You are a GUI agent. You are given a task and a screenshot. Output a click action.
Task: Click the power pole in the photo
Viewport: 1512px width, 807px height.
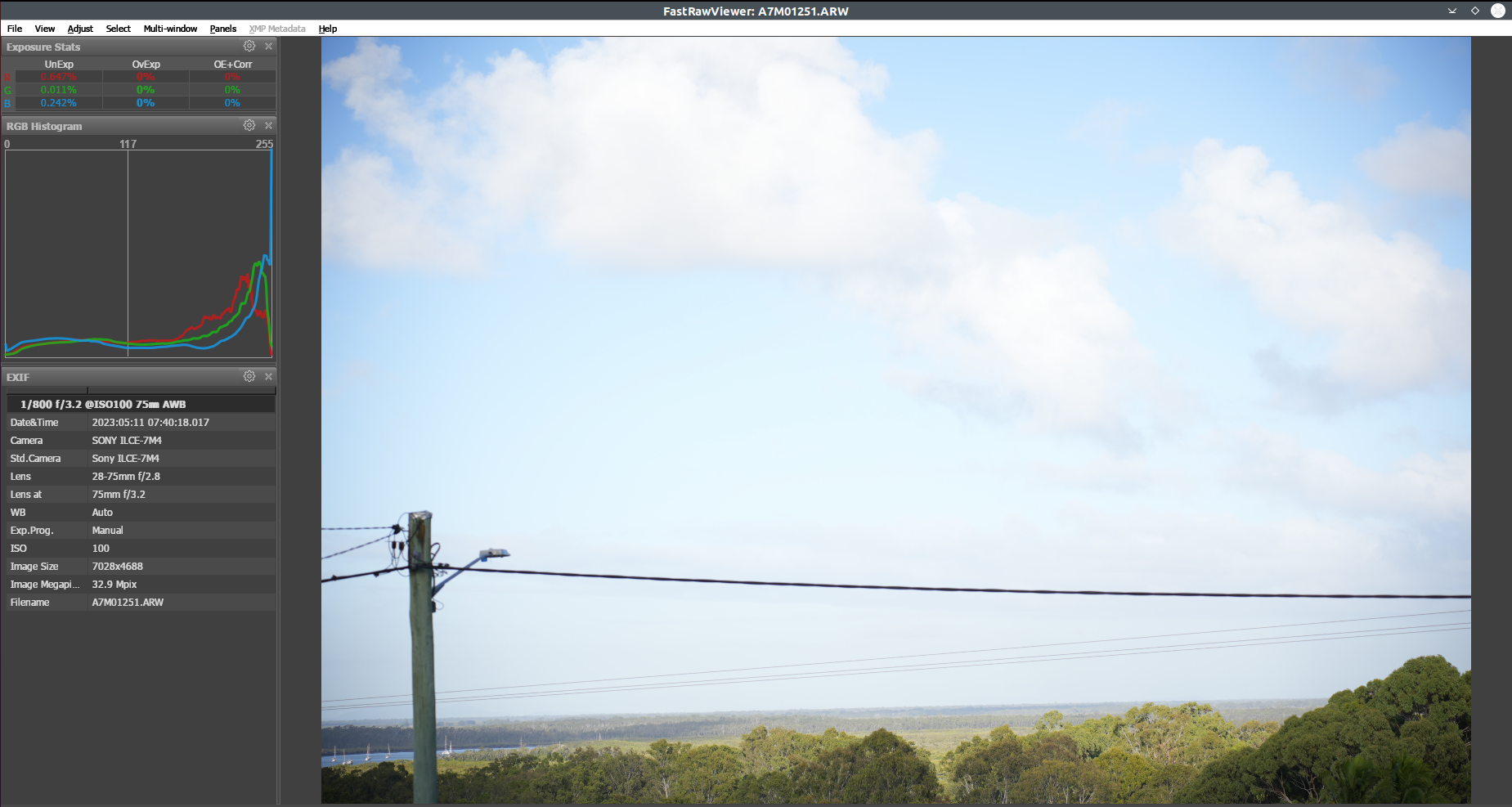click(422, 654)
